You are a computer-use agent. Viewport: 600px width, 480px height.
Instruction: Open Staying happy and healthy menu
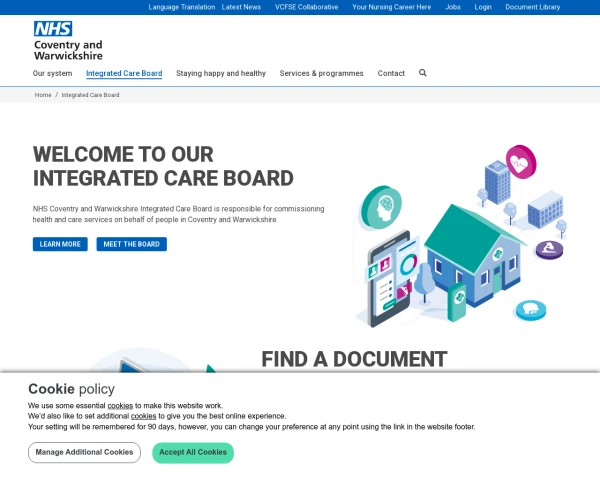221,73
